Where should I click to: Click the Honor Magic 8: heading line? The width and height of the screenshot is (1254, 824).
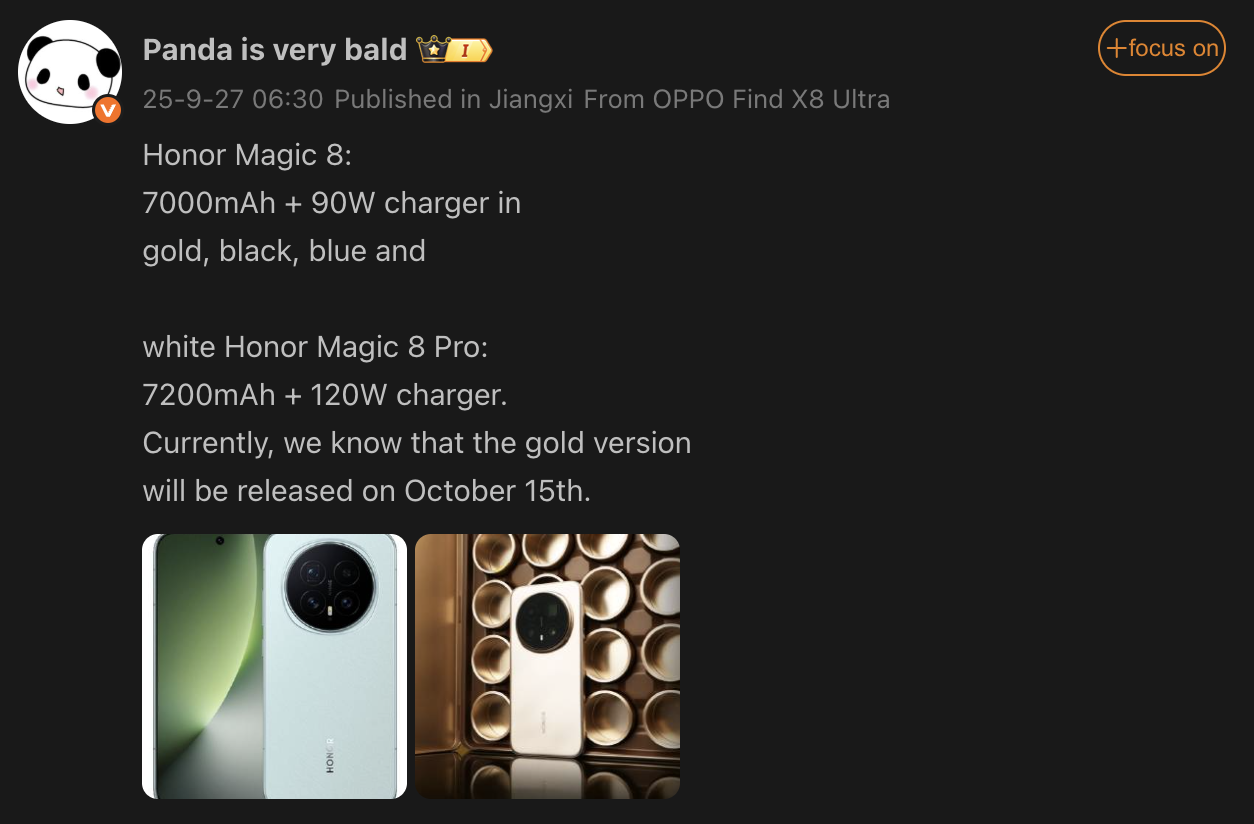[248, 154]
